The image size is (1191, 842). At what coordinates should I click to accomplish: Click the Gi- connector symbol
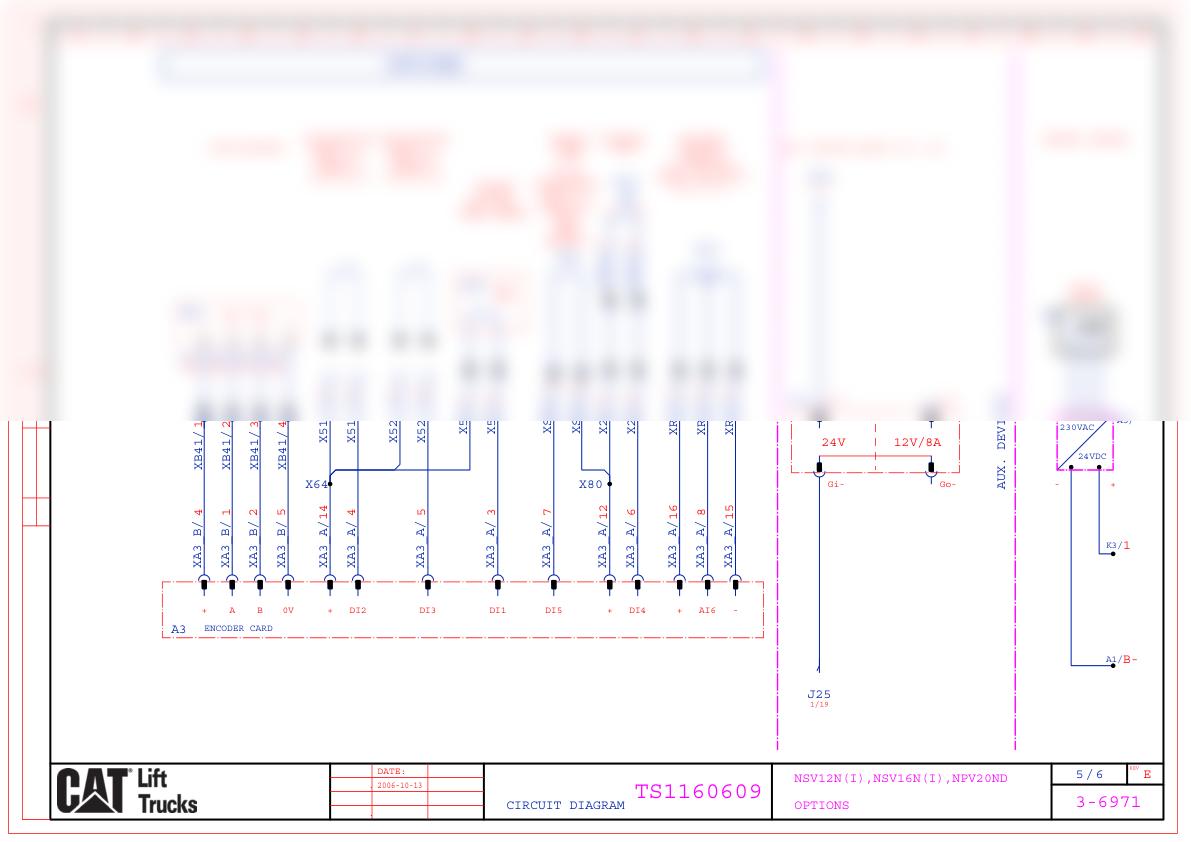tap(818, 467)
